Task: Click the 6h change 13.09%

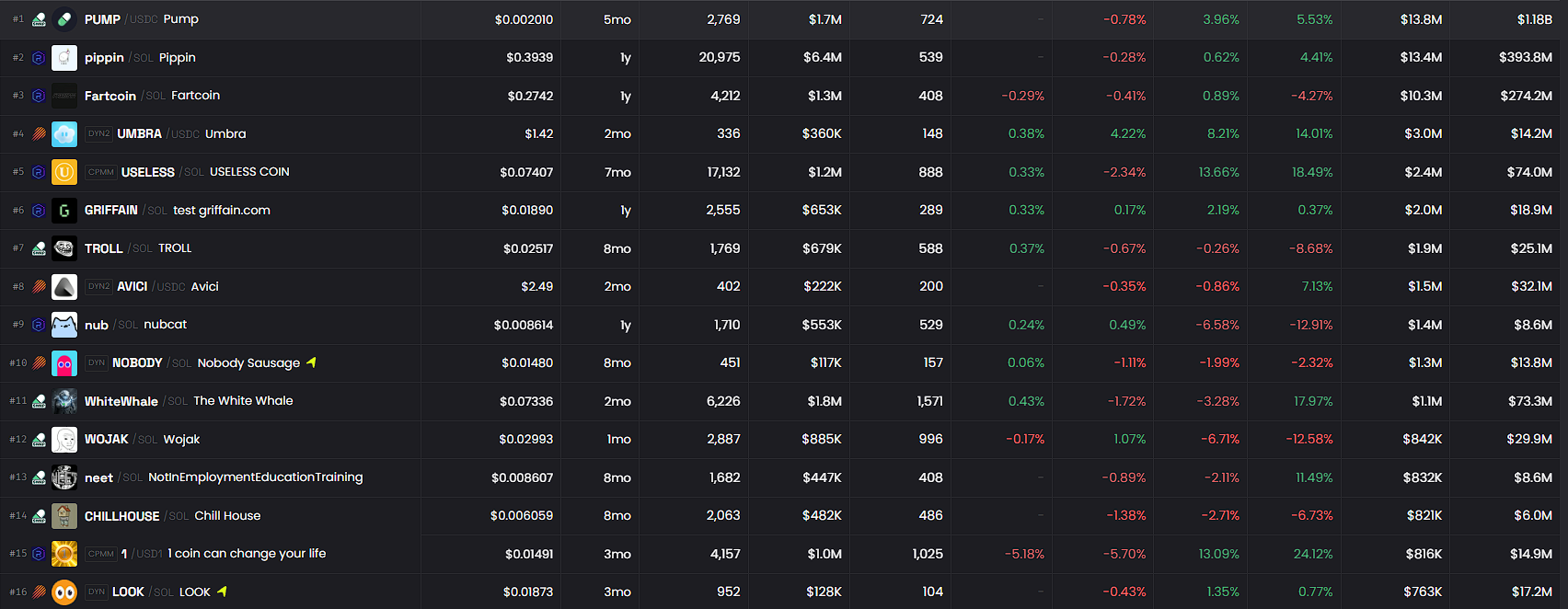Action: [1219, 554]
